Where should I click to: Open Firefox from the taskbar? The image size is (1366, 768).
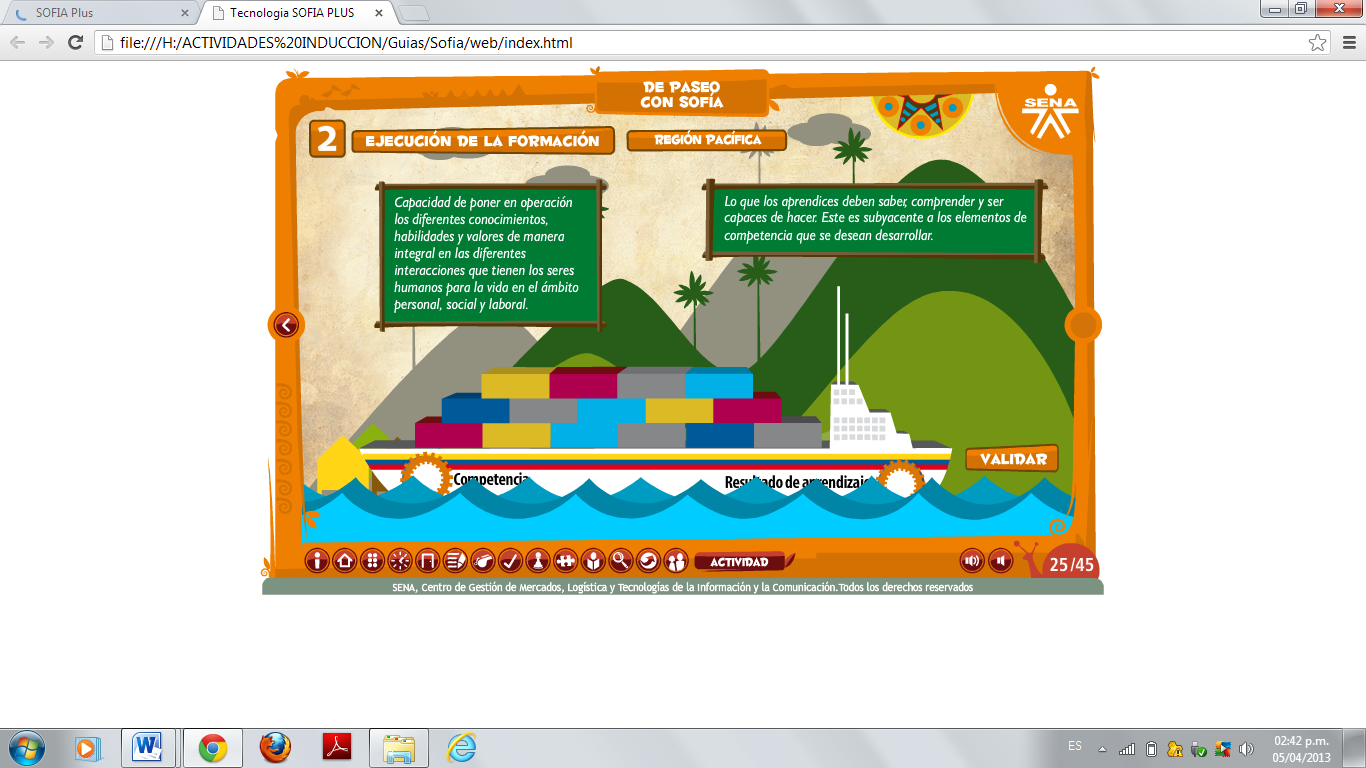coord(274,747)
